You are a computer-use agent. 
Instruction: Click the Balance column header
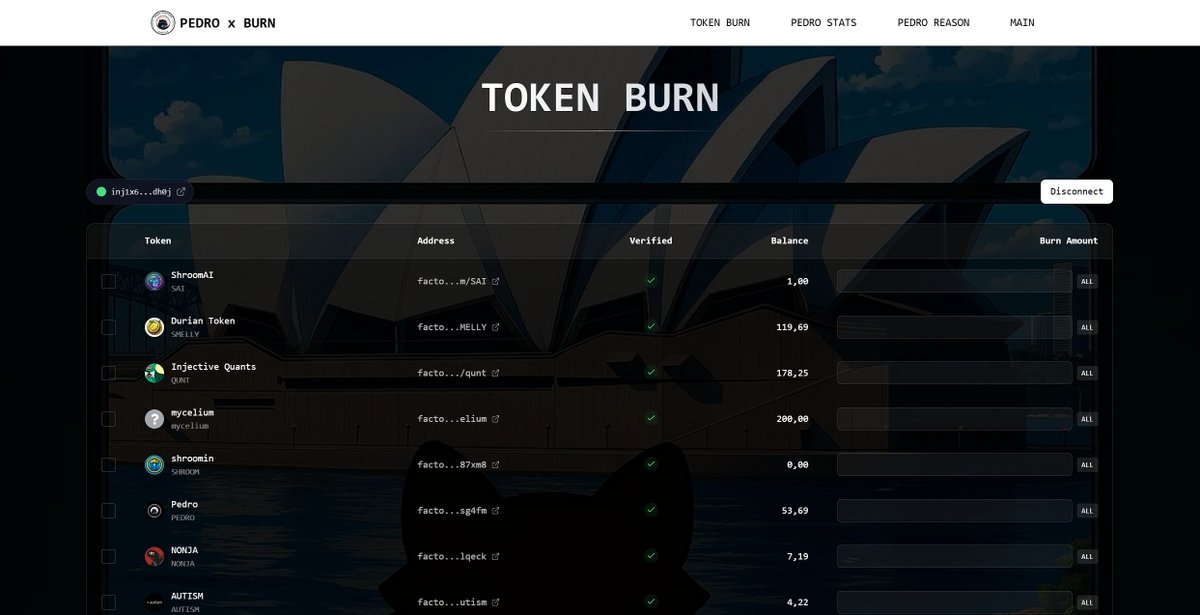[789, 241]
